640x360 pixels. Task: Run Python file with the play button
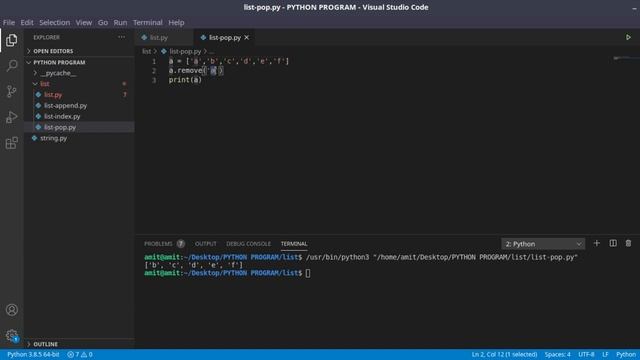[628, 37]
